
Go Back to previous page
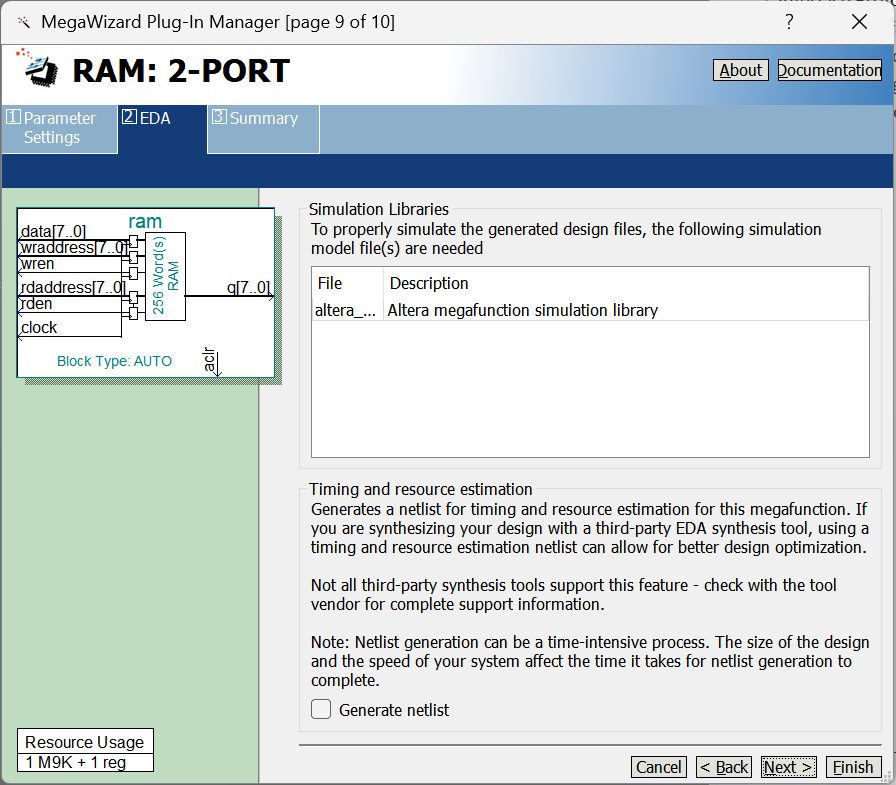(723, 767)
